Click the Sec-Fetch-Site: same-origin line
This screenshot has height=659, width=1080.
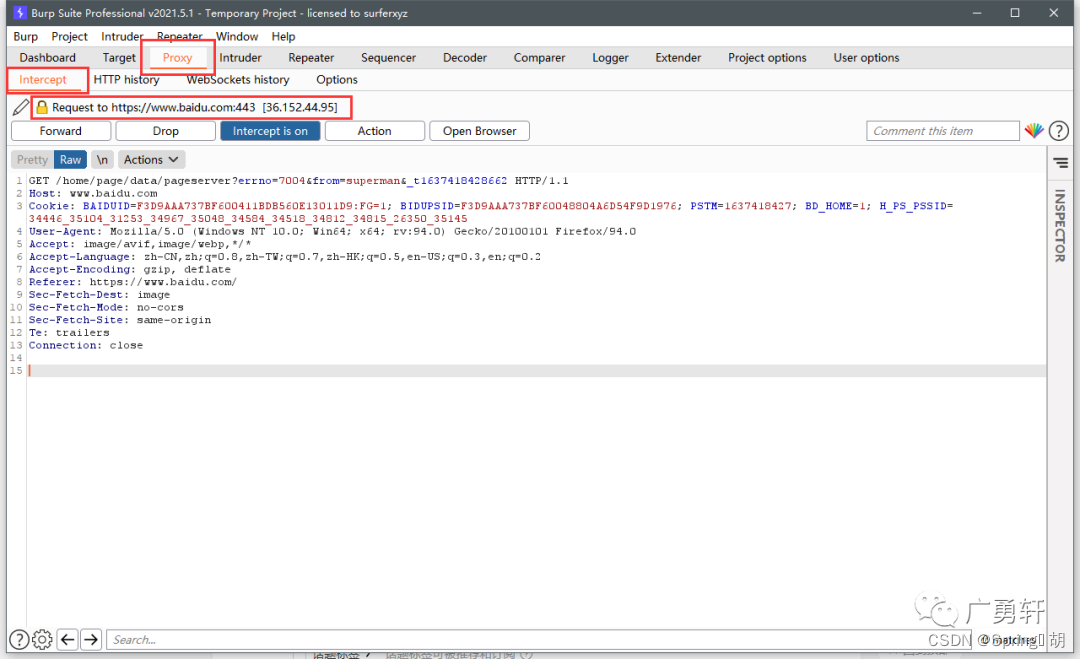pyautogui.click(x=120, y=320)
